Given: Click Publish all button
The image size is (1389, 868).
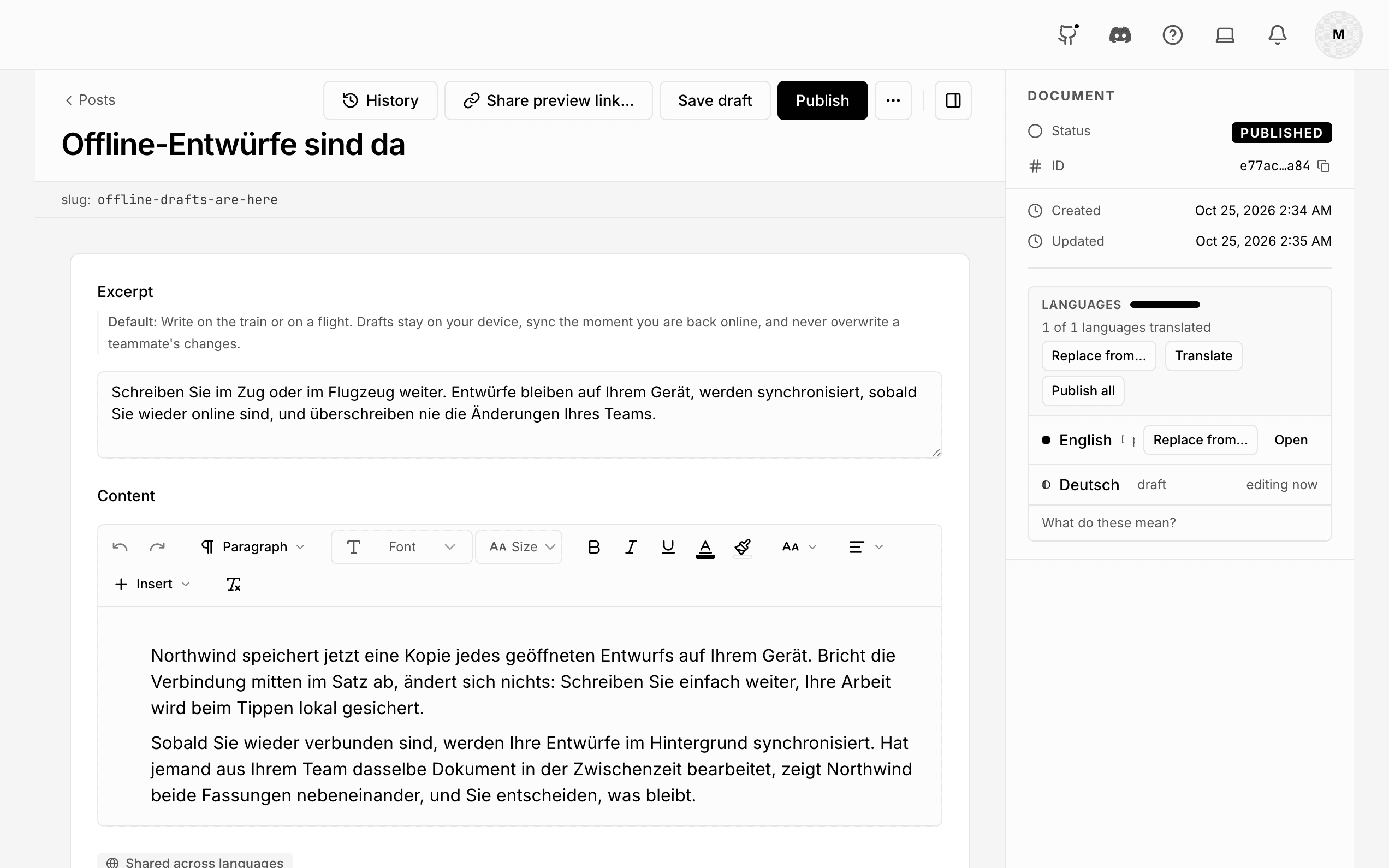Looking at the screenshot, I should coord(1083,391).
